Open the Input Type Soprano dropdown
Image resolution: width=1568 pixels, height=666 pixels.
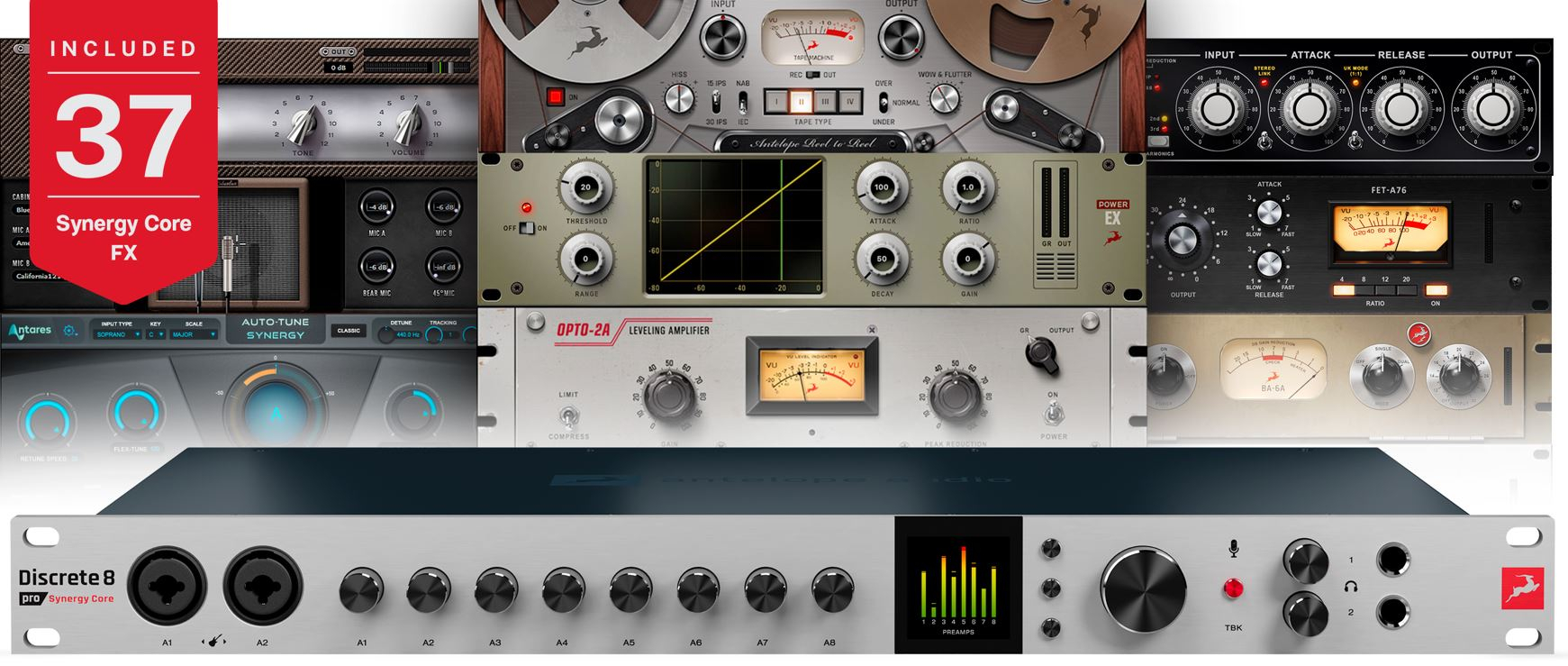coord(118,334)
